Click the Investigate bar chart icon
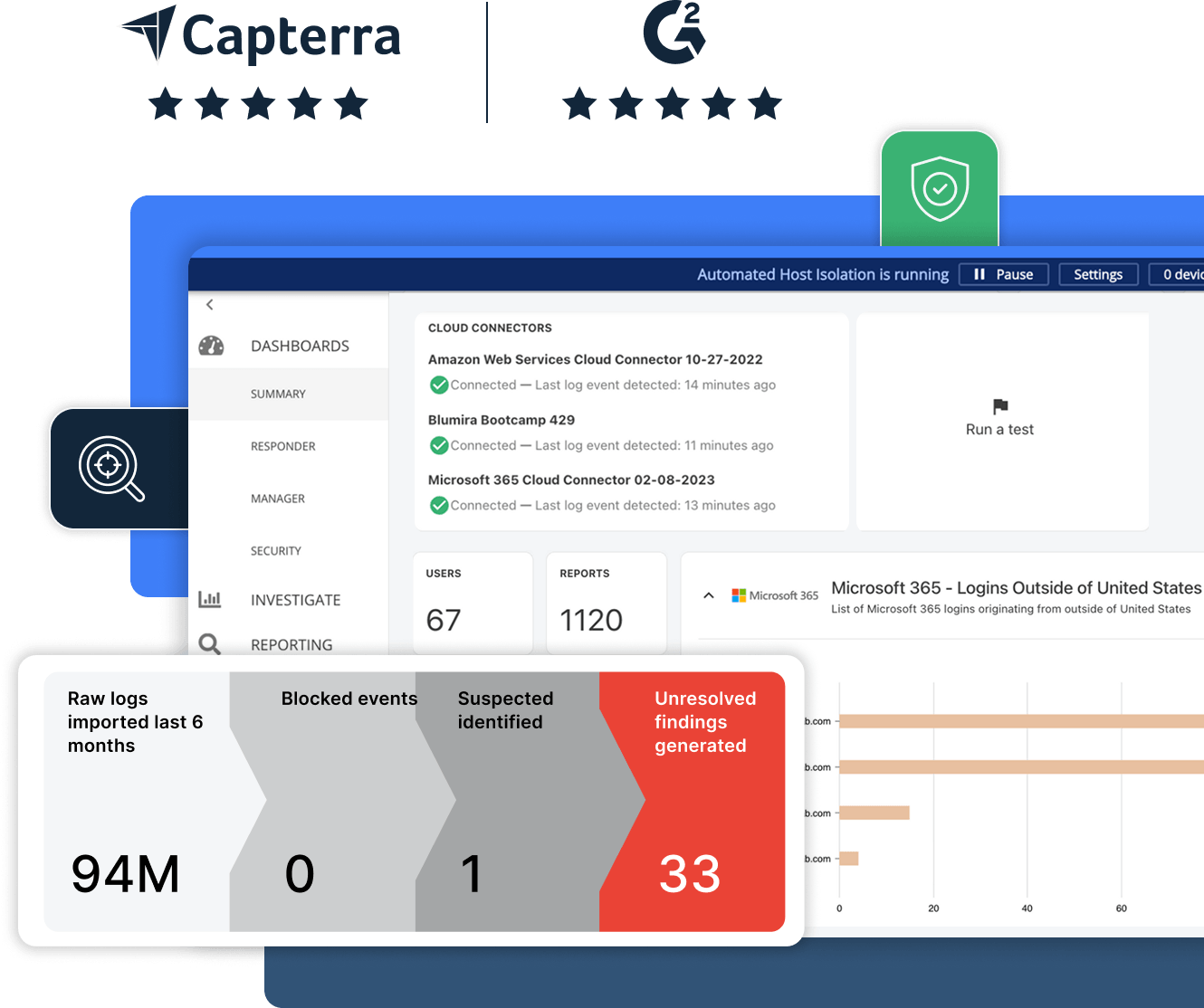 click(x=211, y=599)
